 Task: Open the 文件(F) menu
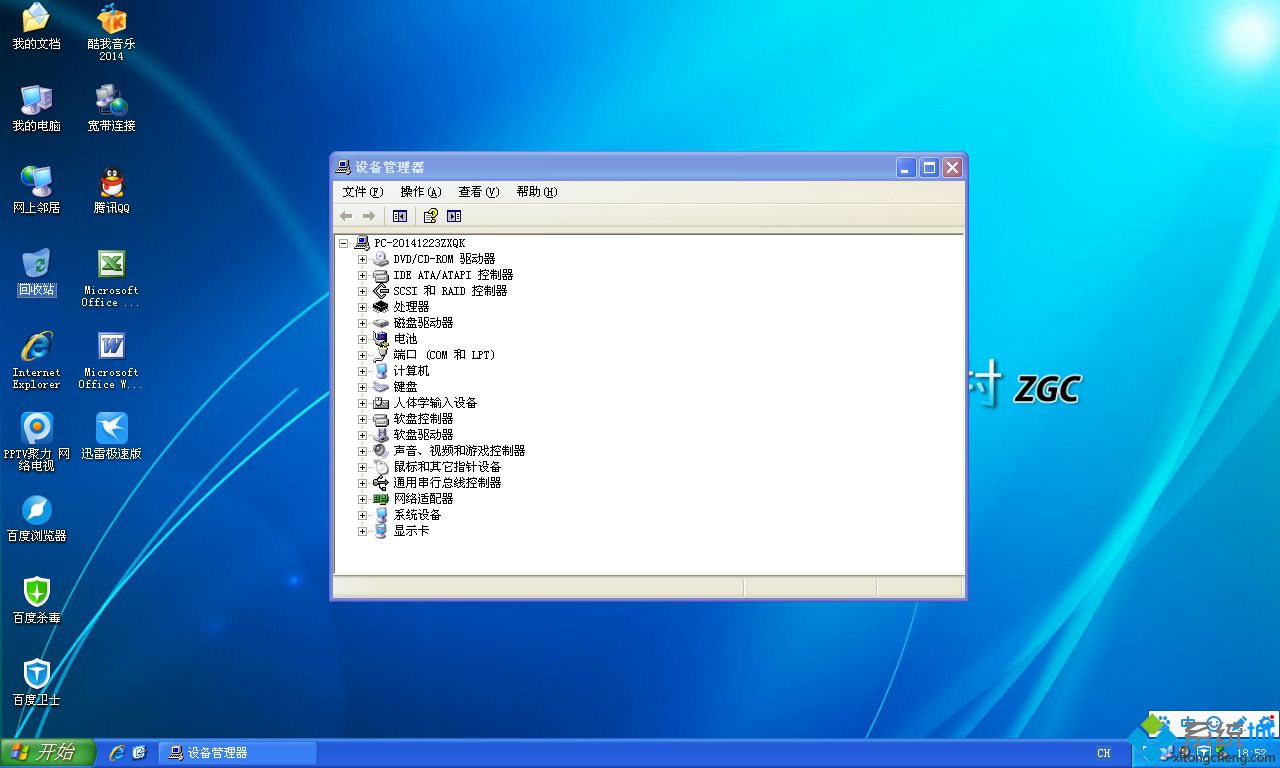(362, 192)
